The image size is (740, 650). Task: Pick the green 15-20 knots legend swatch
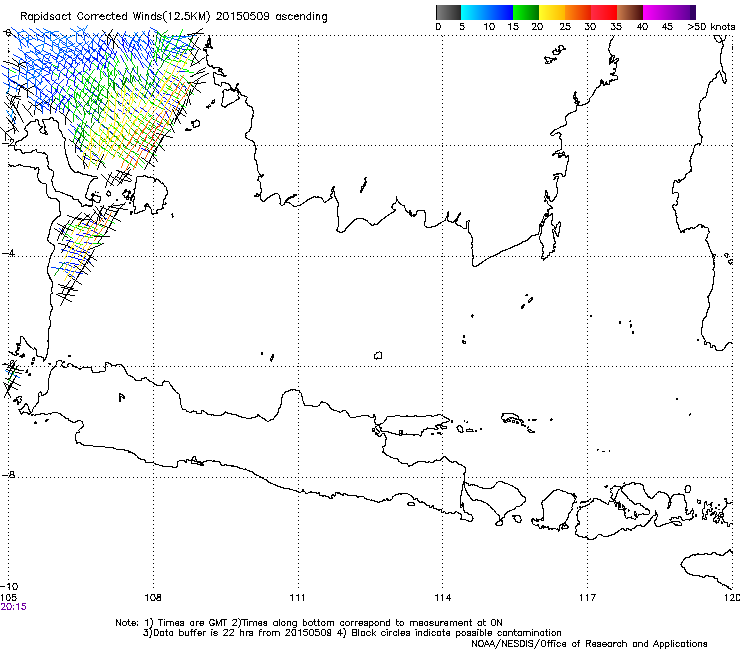(x=526, y=12)
